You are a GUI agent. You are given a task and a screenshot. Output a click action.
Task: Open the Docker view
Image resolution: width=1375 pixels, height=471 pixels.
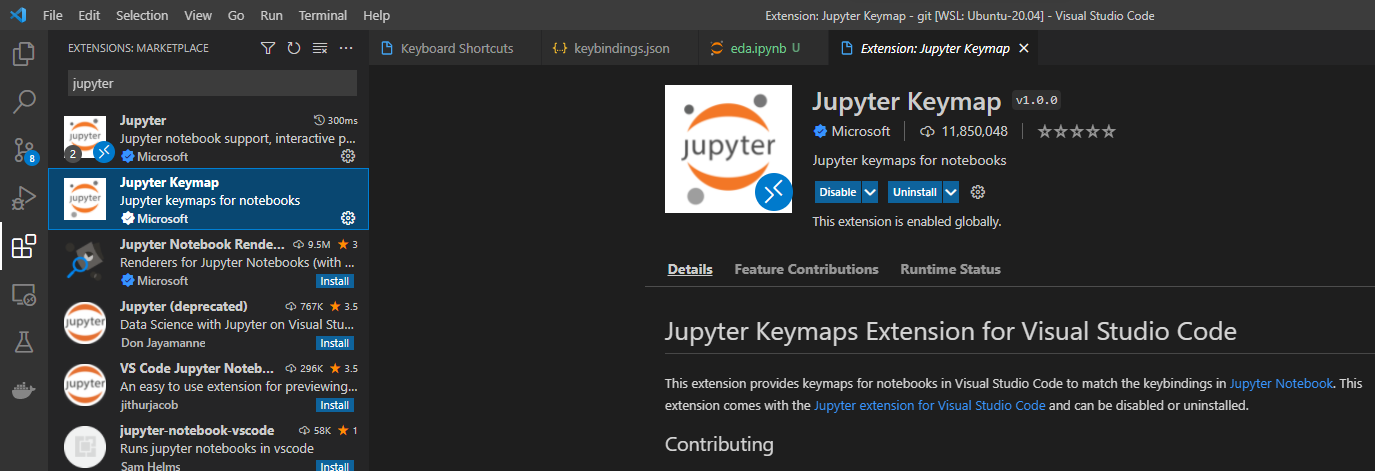click(x=24, y=390)
